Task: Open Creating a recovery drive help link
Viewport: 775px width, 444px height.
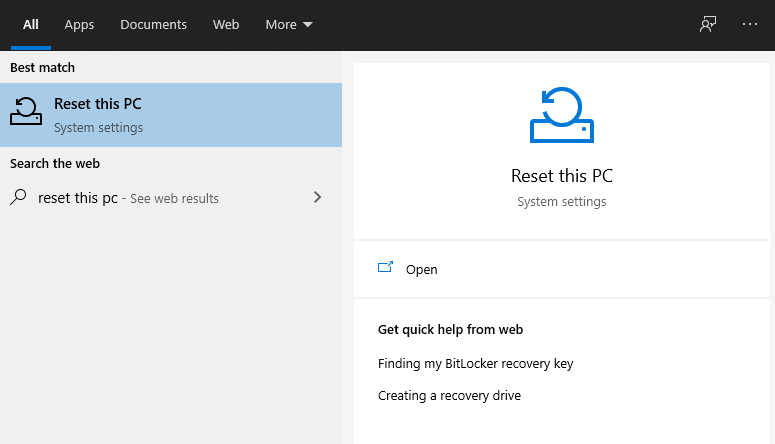Action: click(449, 395)
